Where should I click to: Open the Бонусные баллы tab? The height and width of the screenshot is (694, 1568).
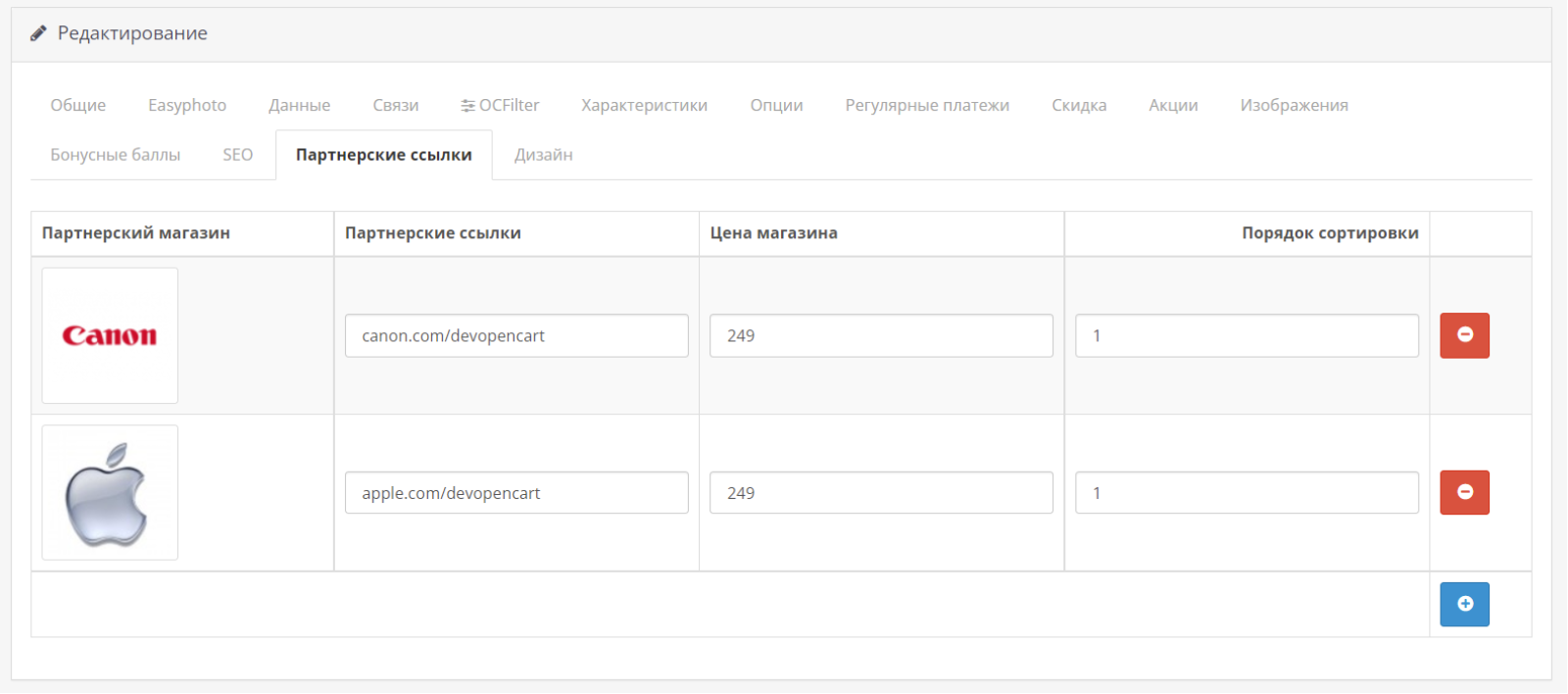pyautogui.click(x=116, y=155)
